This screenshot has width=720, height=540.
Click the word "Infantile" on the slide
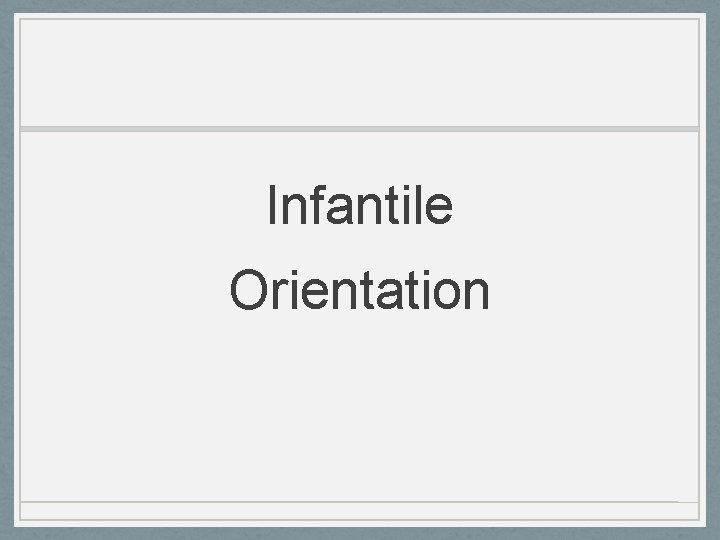[359, 206]
